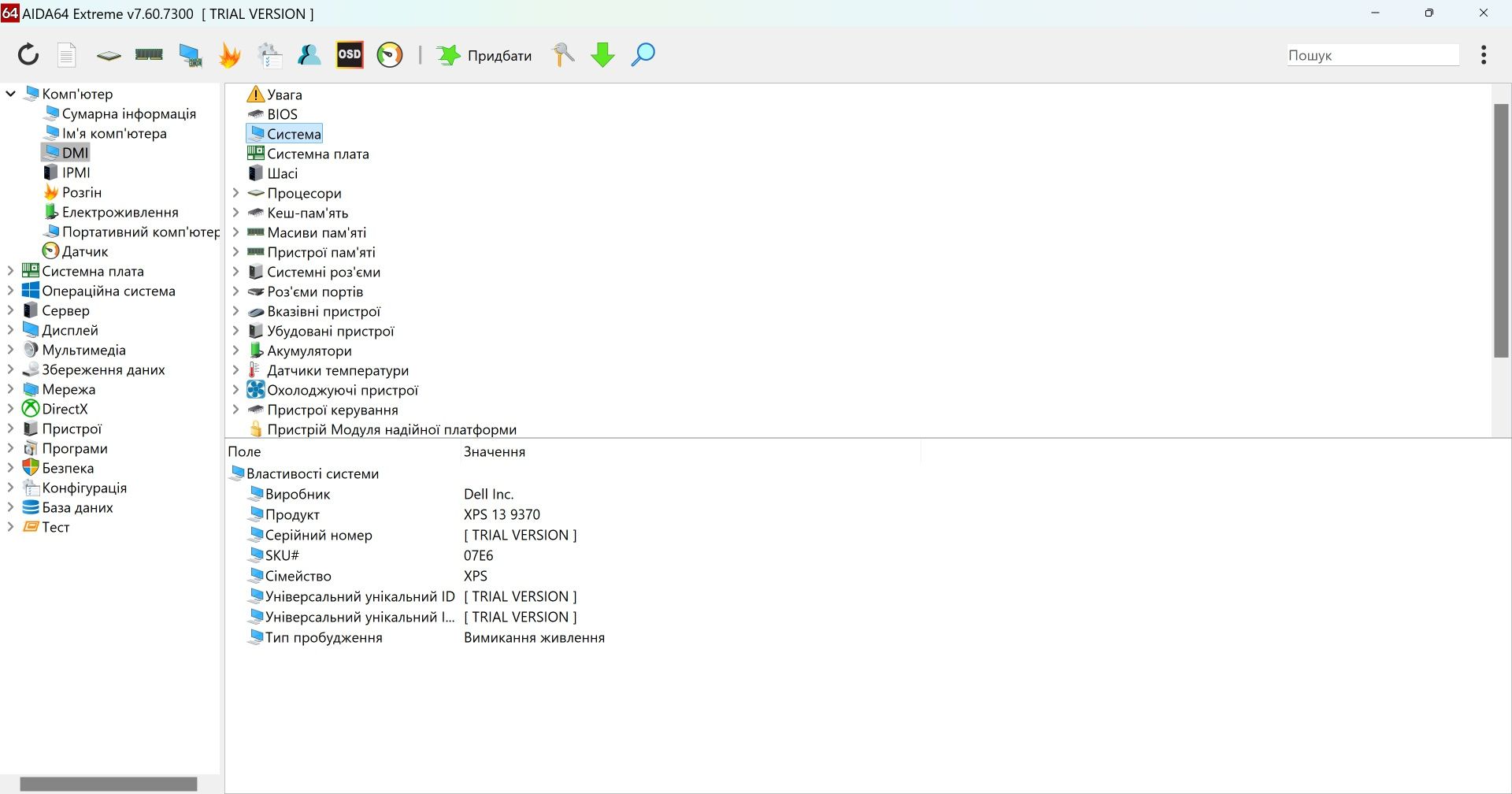Expand the Сервер tree node
The height and width of the screenshot is (794, 1512).
coord(11,310)
